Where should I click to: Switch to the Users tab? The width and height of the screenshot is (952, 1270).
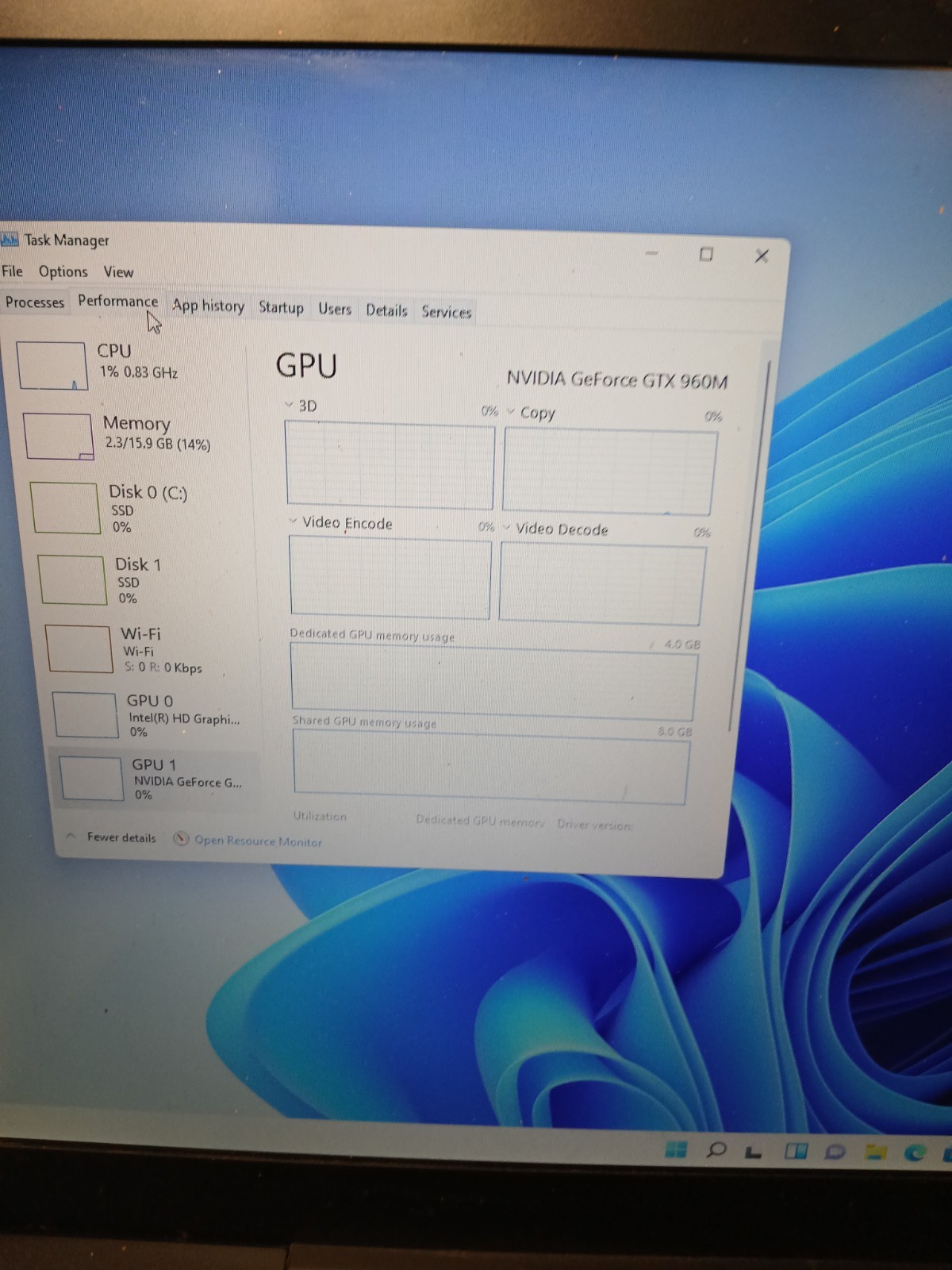pos(335,310)
